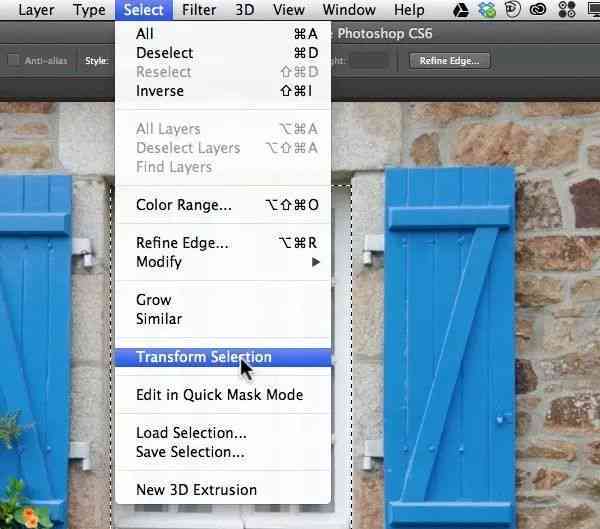Click Dropbox-style sync icon in menu bar
The height and width of the screenshot is (529, 600).
click(487, 10)
